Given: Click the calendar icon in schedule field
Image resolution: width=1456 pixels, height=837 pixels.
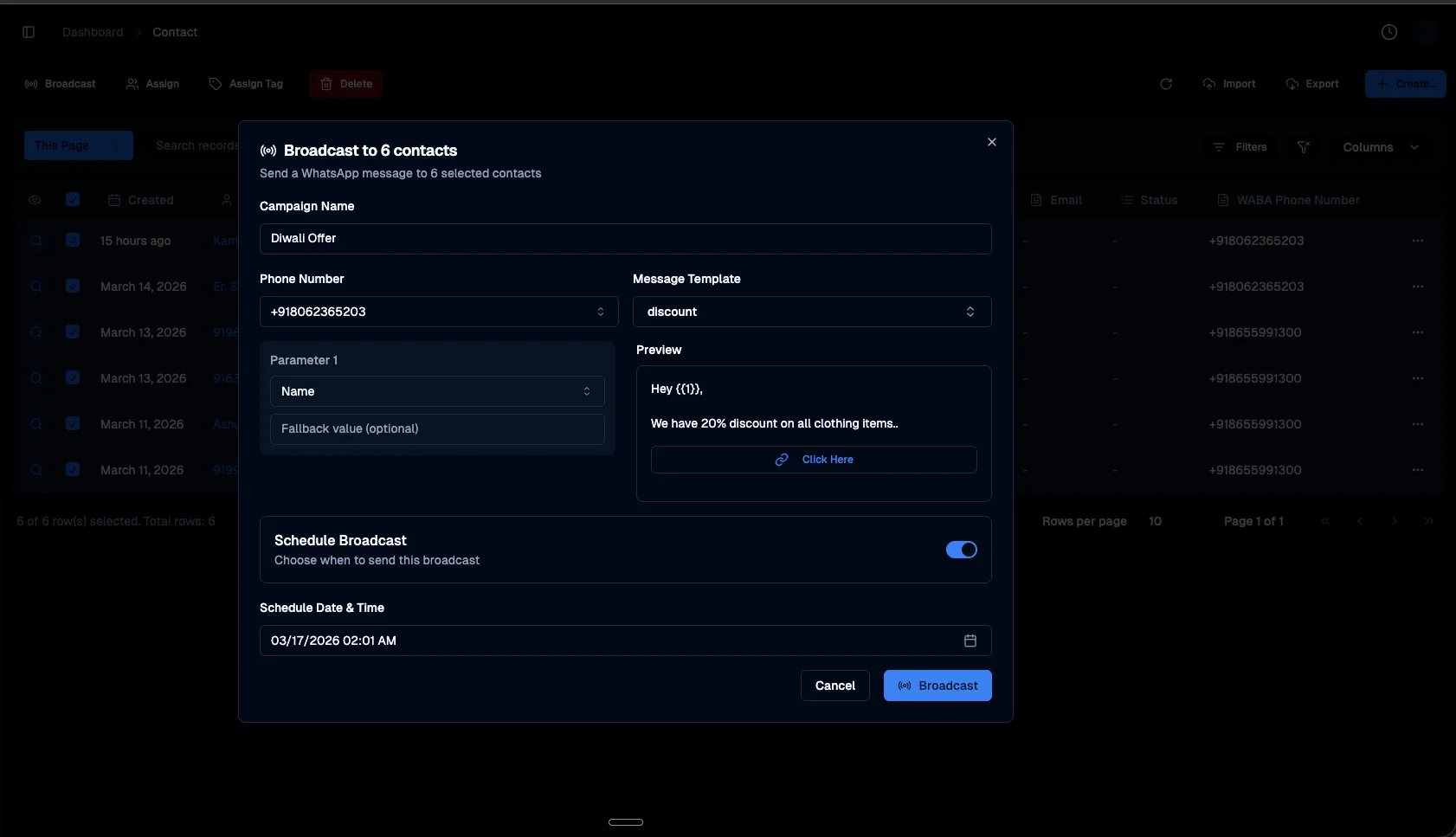Looking at the screenshot, I should coord(970,641).
